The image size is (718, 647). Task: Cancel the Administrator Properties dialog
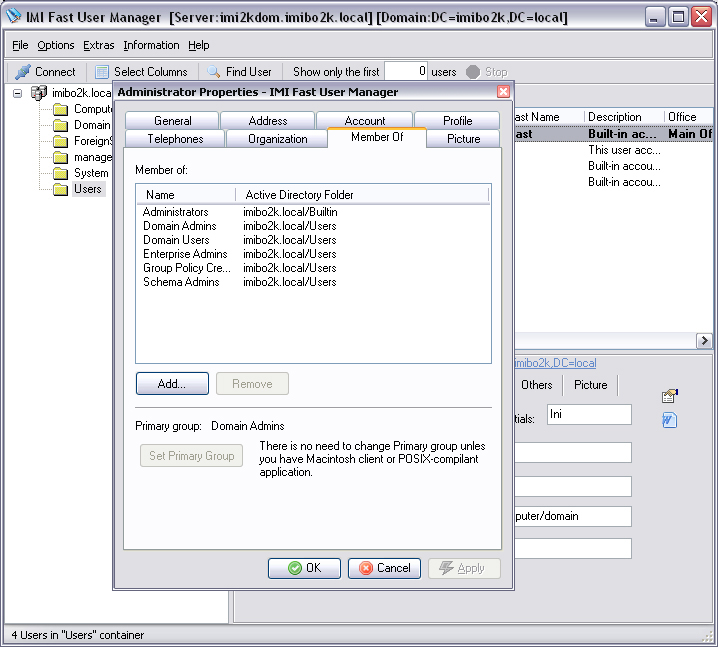[x=384, y=568]
